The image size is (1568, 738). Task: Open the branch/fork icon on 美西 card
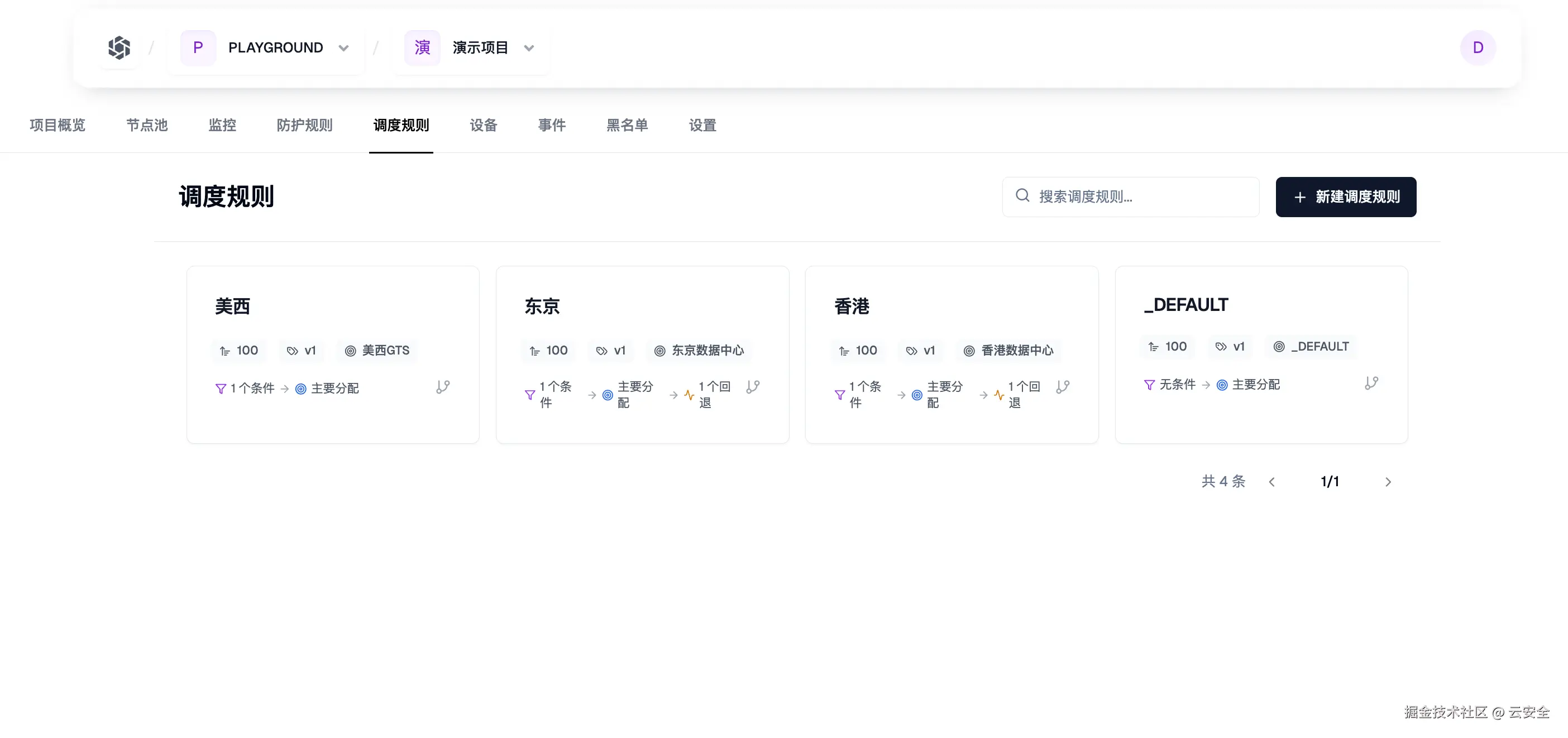(x=442, y=387)
